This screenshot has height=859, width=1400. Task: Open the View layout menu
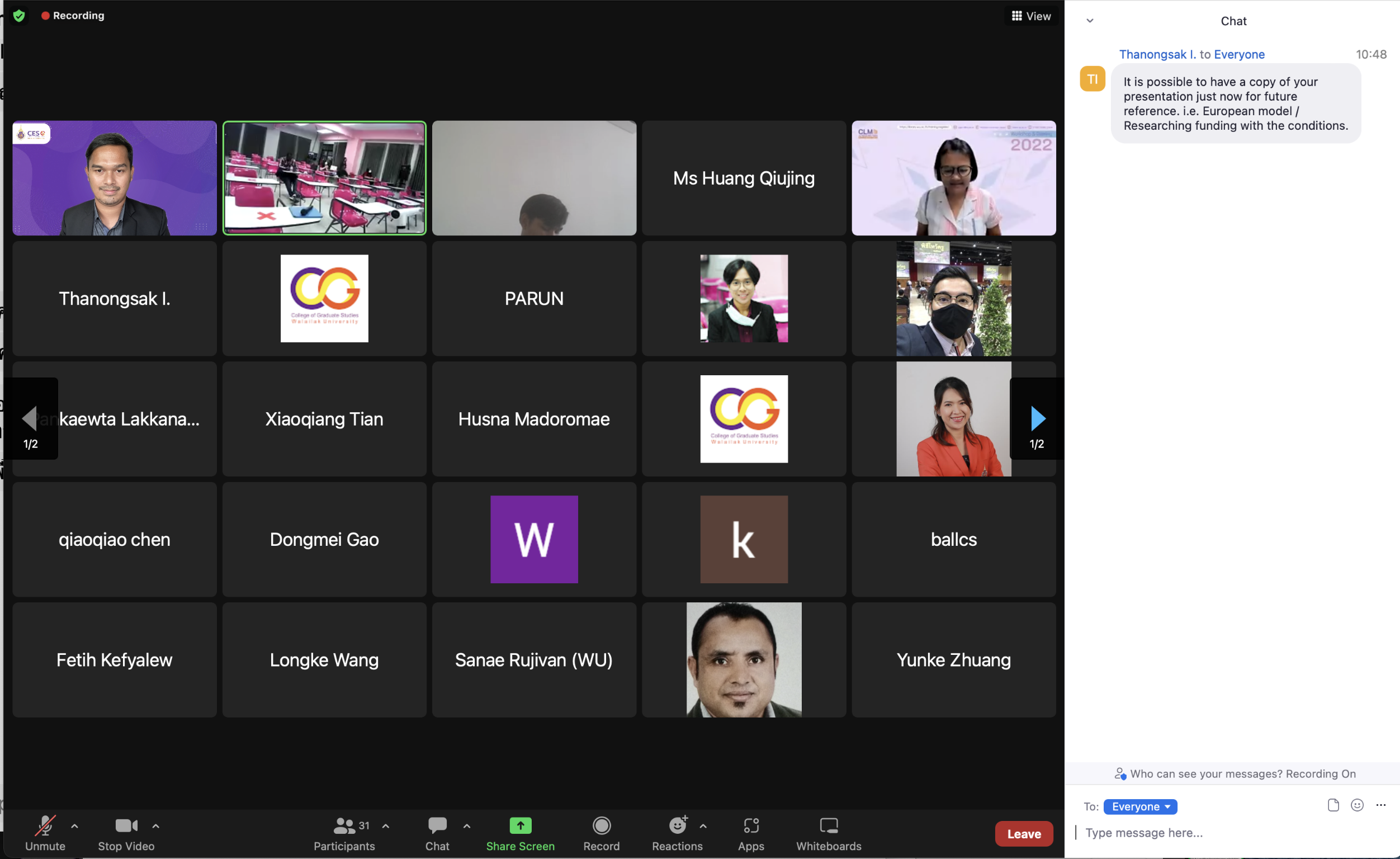tap(1030, 16)
